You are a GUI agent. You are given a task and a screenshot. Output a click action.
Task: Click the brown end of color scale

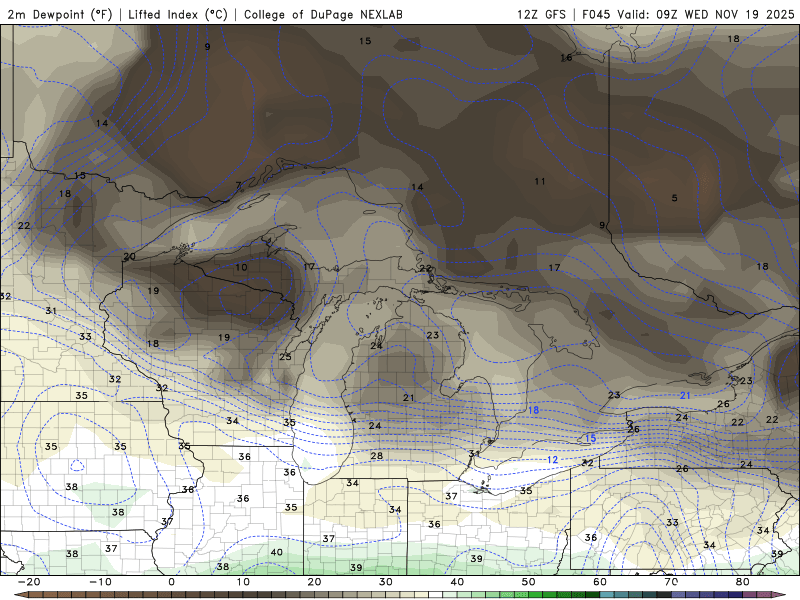(x=19, y=595)
